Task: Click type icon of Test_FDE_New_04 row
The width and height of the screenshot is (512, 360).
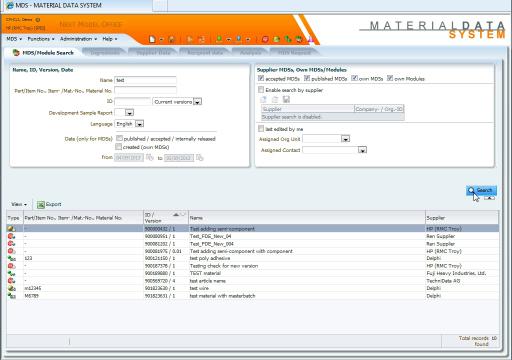Action: pyautogui.click(x=11, y=236)
